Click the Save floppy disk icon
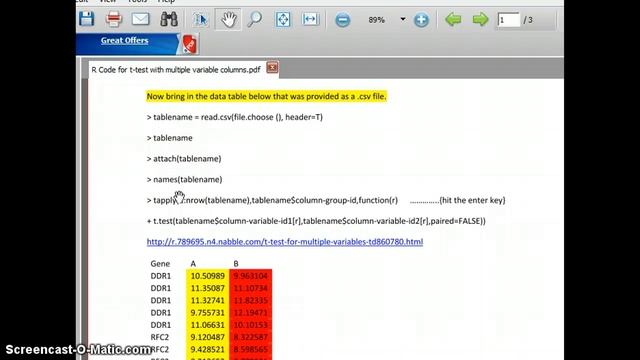Viewport: 640px width, 360px height. tap(87, 19)
